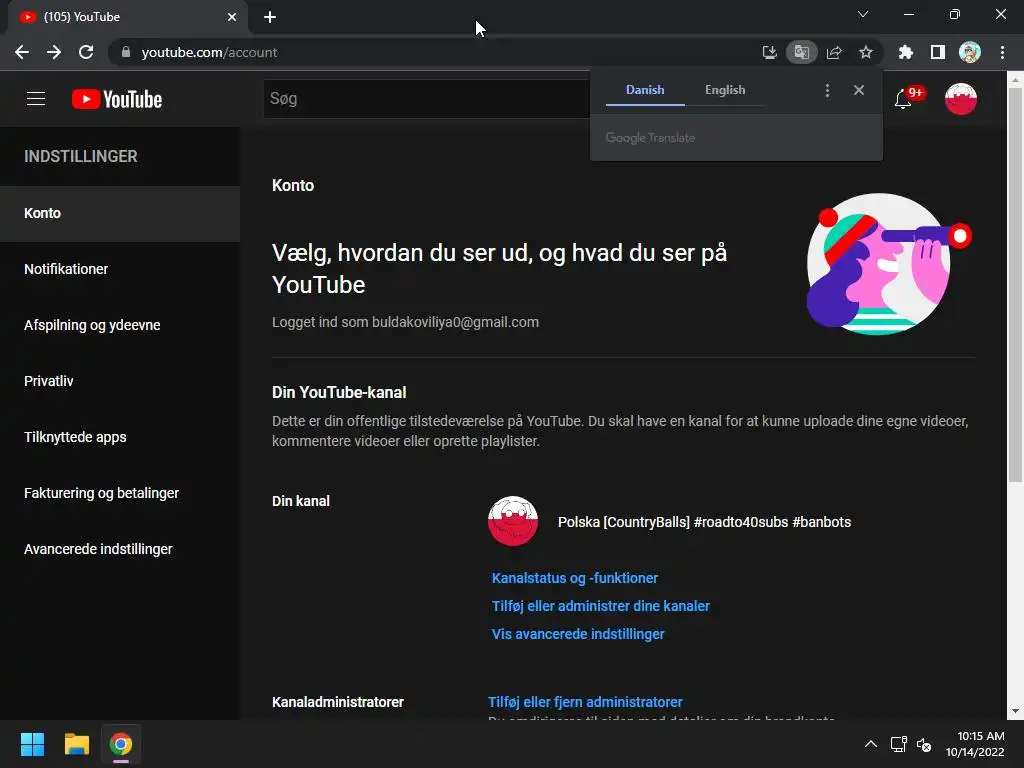This screenshot has height=768, width=1024.
Task: Click the Polska channel avatar thumbnail
Action: (513, 521)
